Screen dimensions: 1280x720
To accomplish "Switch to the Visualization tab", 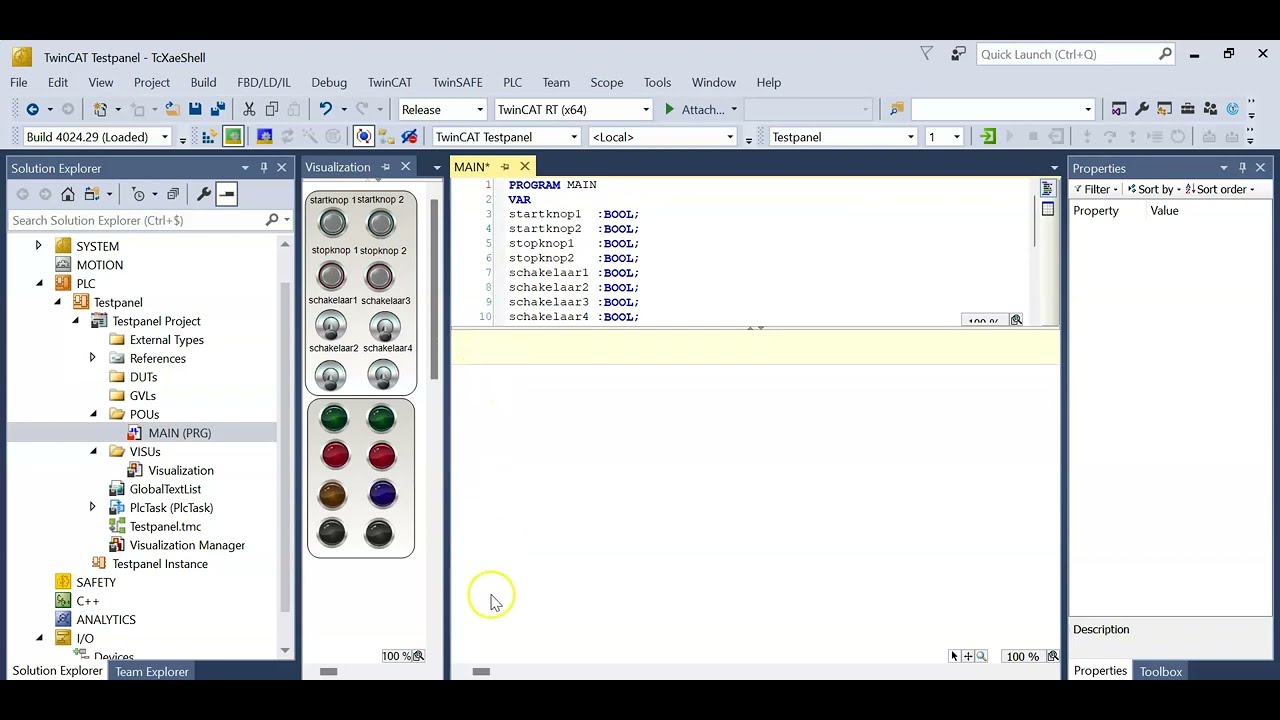I will tap(338, 167).
